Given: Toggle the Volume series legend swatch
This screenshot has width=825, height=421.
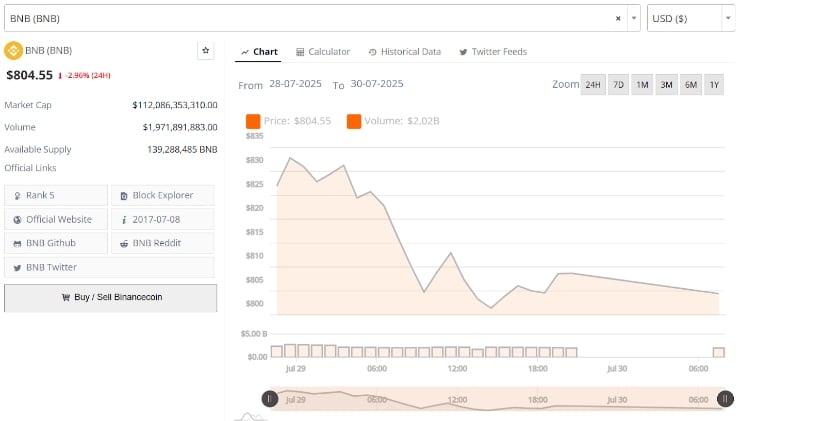Looking at the screenshot, I should pos(354,121).
